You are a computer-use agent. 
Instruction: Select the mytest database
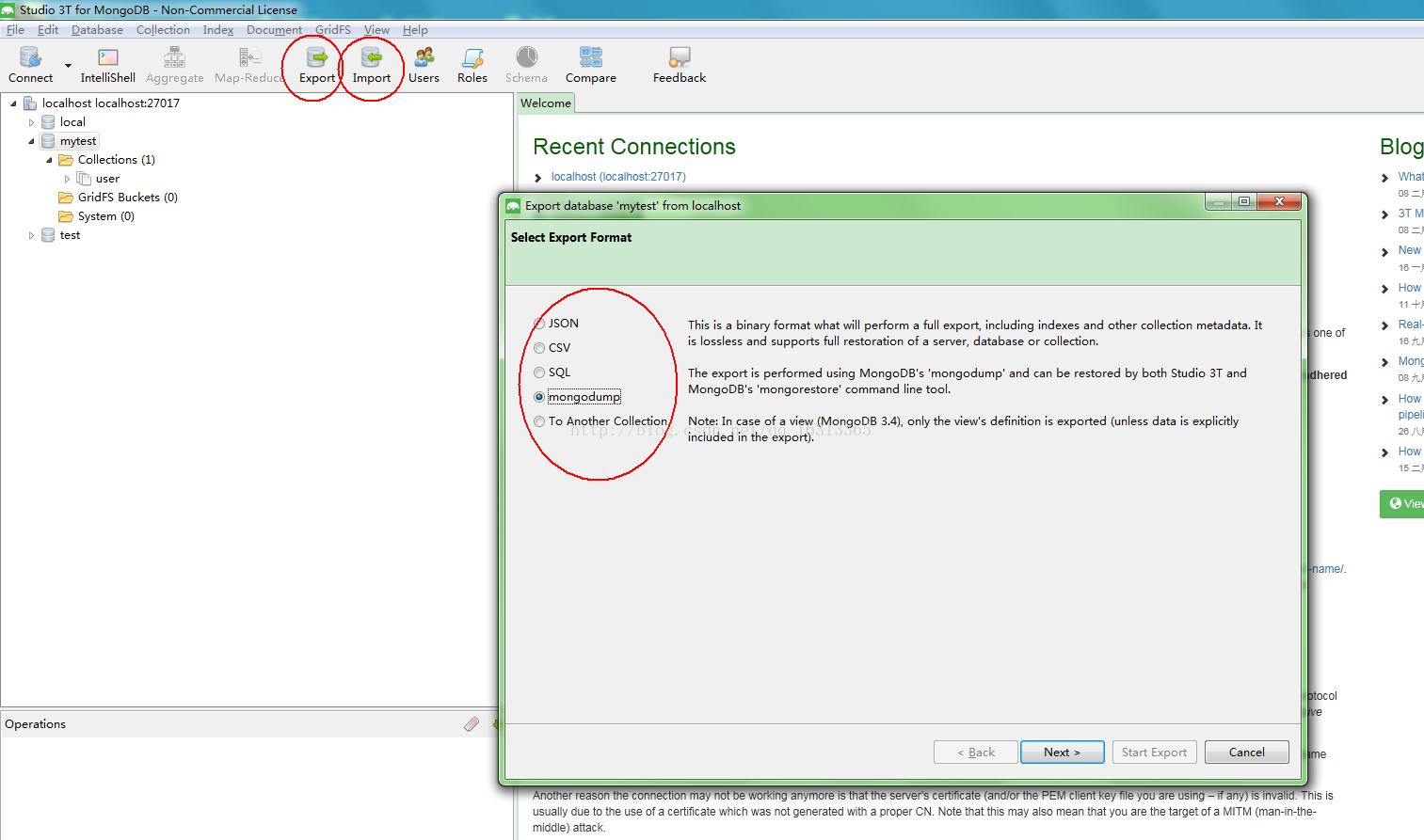point(78,141)
